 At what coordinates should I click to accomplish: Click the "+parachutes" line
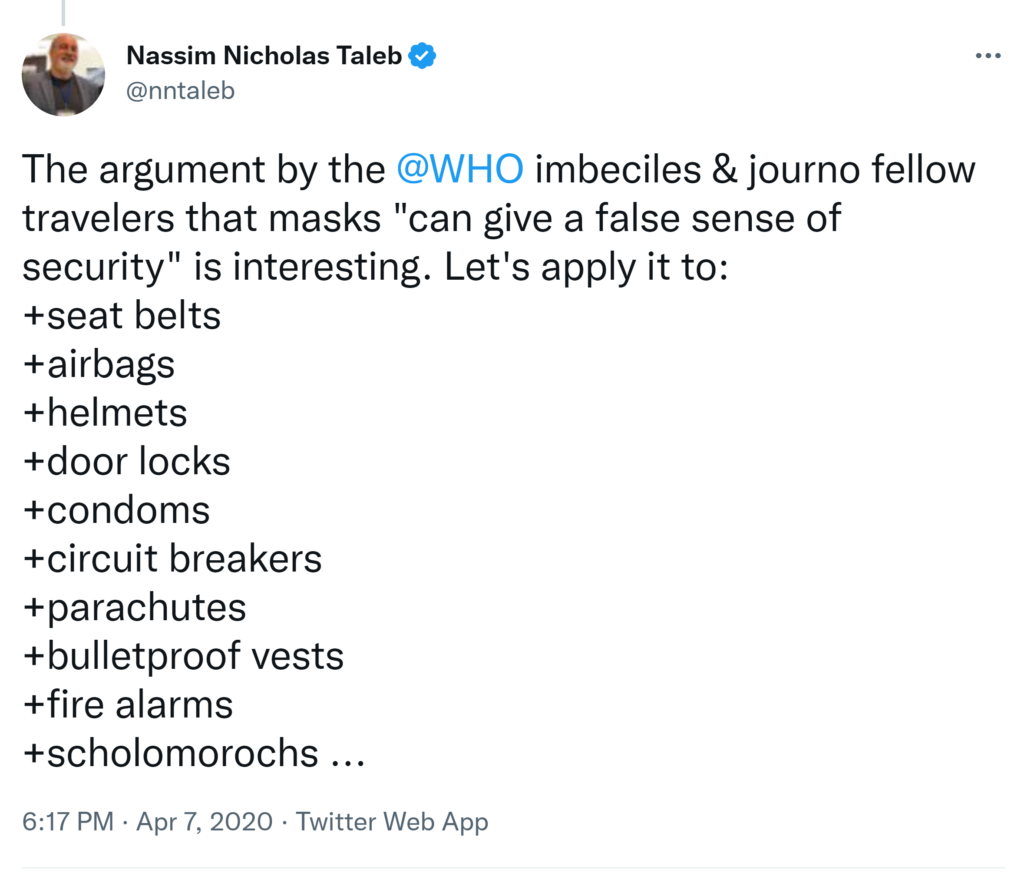click(x=134, y=607)
